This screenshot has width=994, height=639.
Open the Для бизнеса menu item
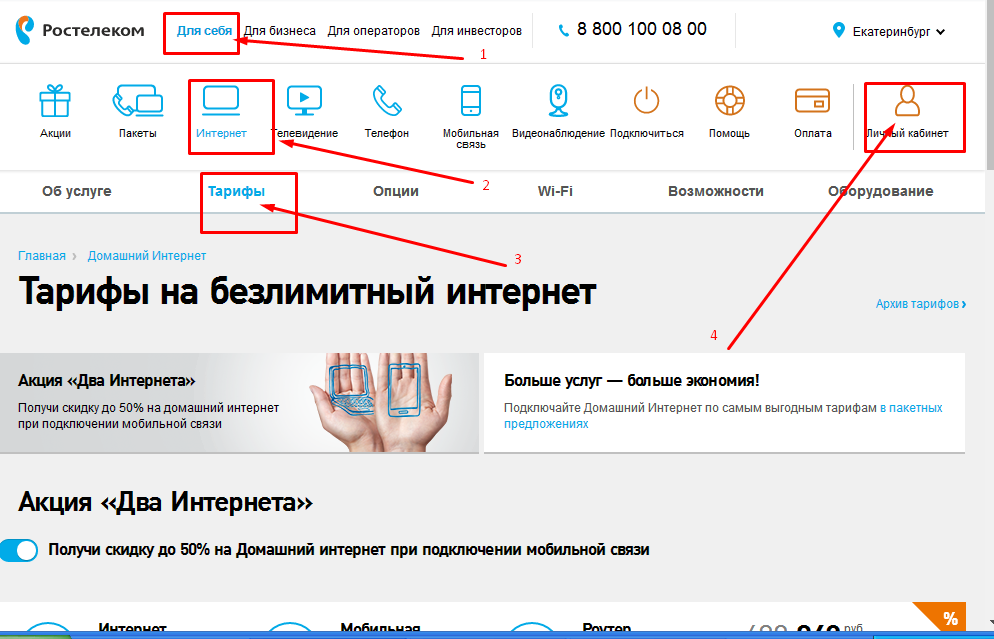[281, 31]
